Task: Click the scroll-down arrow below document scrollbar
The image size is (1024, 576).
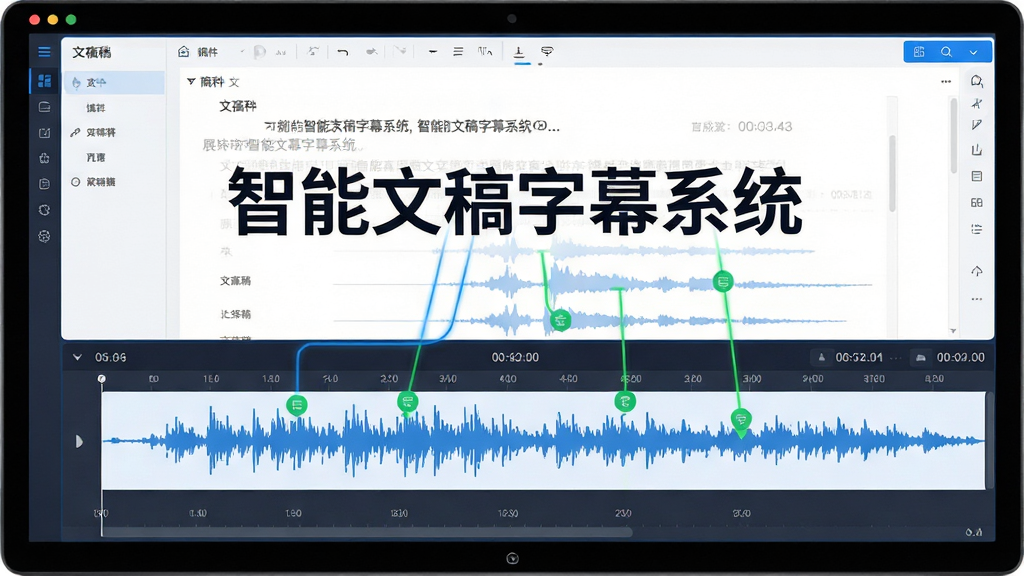Action: click(x=953, y=331)
